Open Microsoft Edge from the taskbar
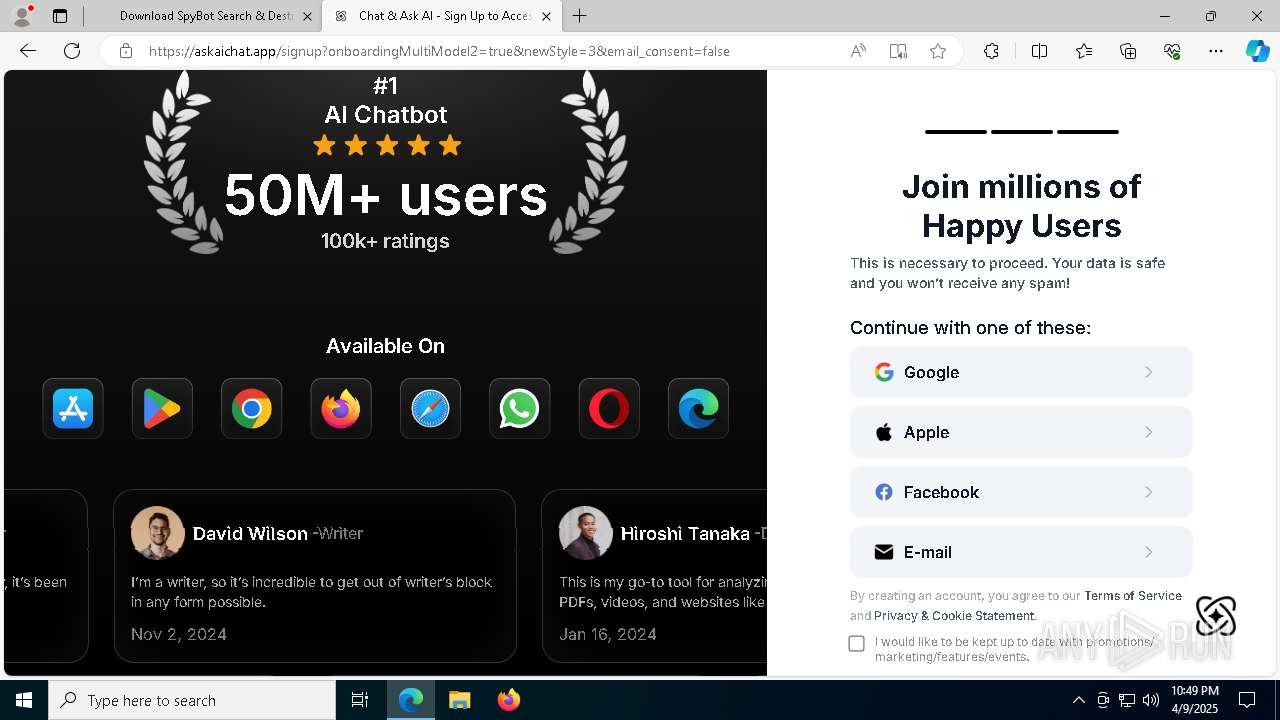The image size is (1280, 720). (x=411, y=700)
